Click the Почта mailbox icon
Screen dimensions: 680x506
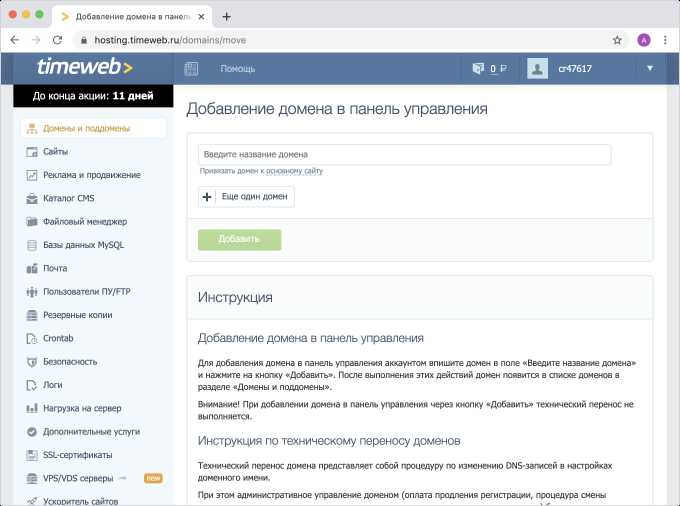point(32,268)
